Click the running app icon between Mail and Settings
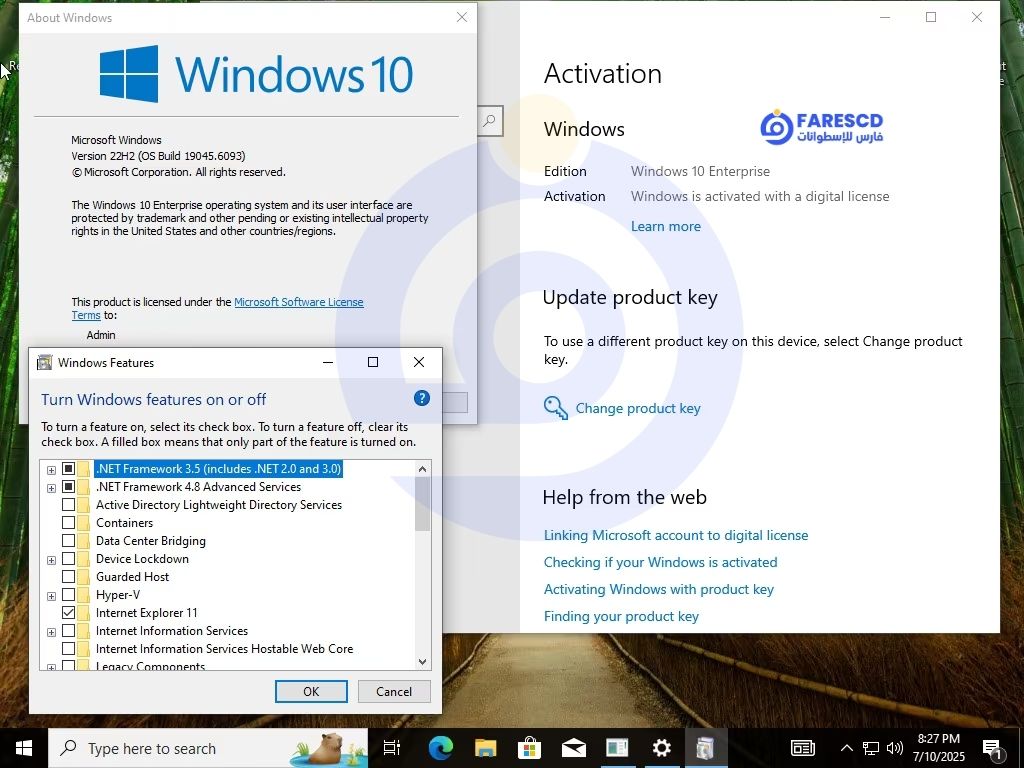1024x768 pixels. click(617, 748)
